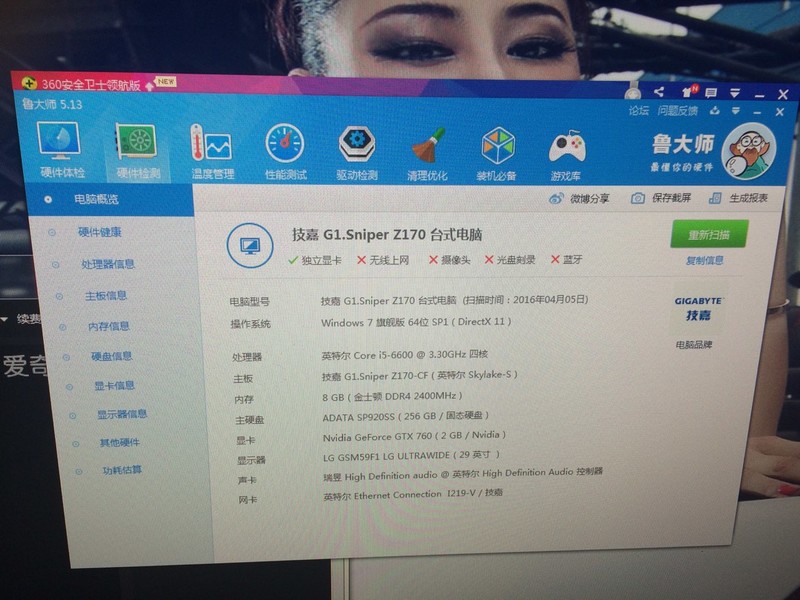
Task: Click the 电脑品牌 label under logo
Action: coord(694,345)
